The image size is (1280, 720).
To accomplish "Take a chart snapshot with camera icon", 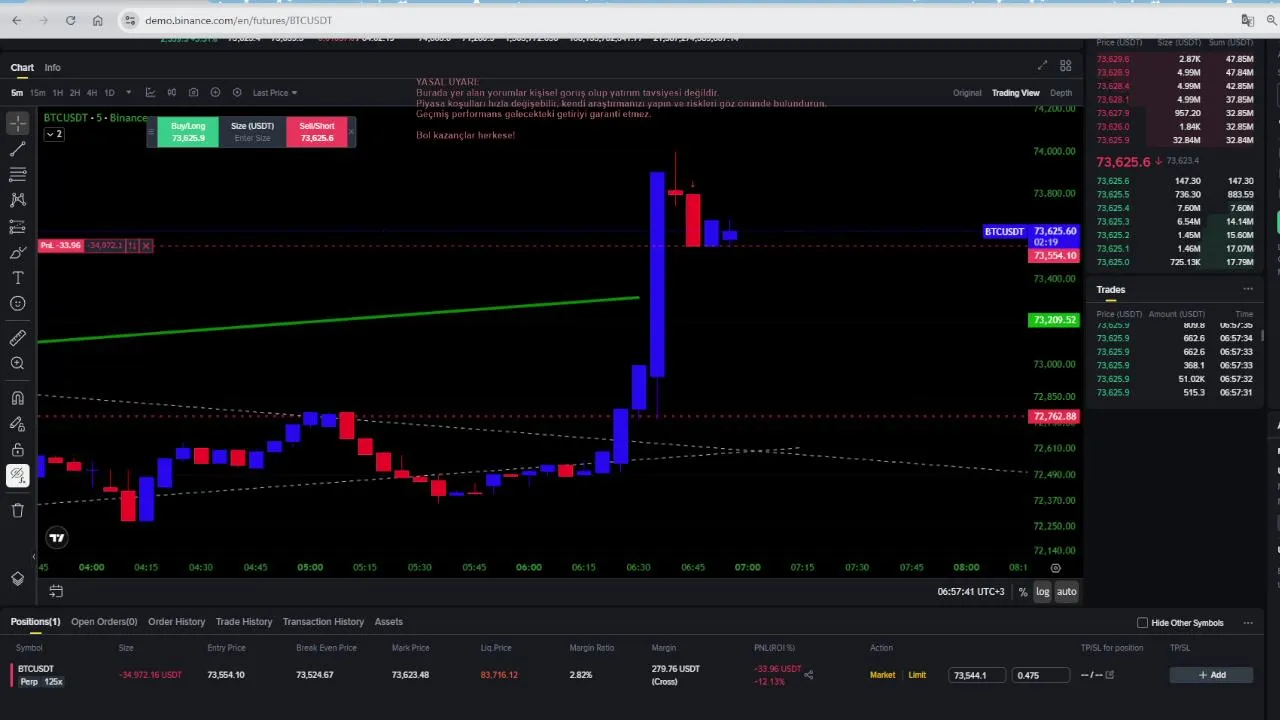I will (193, 93).
